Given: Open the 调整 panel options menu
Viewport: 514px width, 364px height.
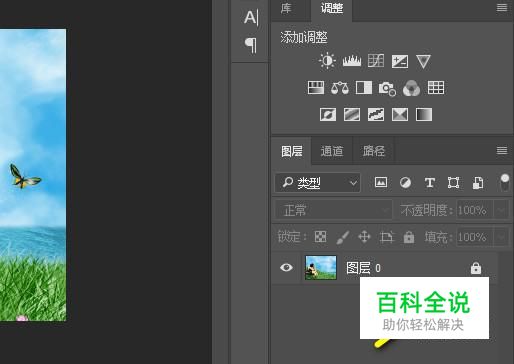Looking at the screenshot, I should [x=502, y=7].
